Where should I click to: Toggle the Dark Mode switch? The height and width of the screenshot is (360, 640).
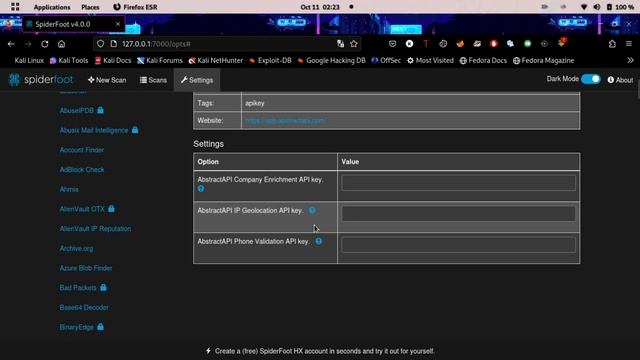coord(591,79)
